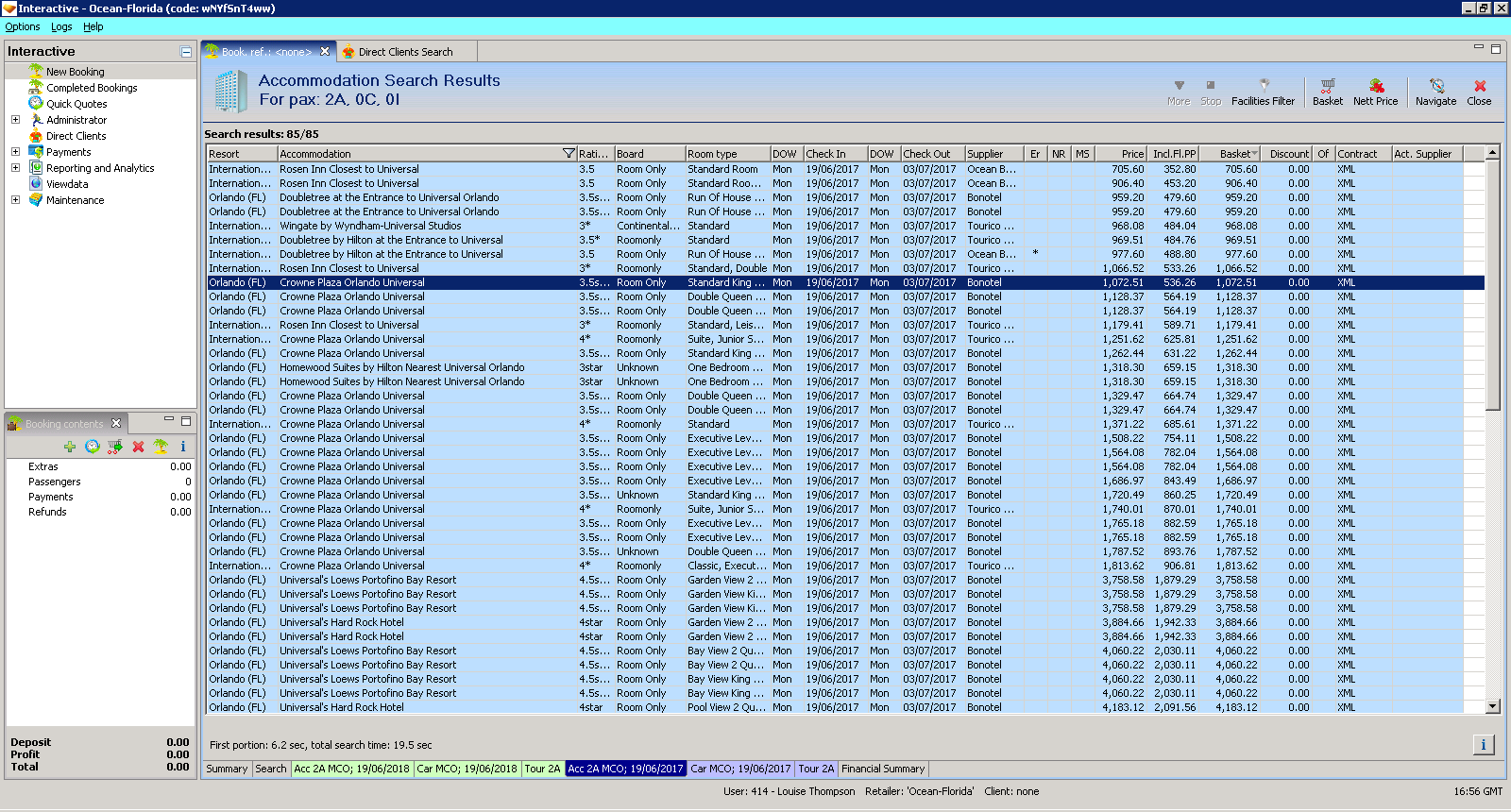The height and width of the screenshot is (812, 1511).
Task: Click the blue info button at bottom right
Action: 1483,745
